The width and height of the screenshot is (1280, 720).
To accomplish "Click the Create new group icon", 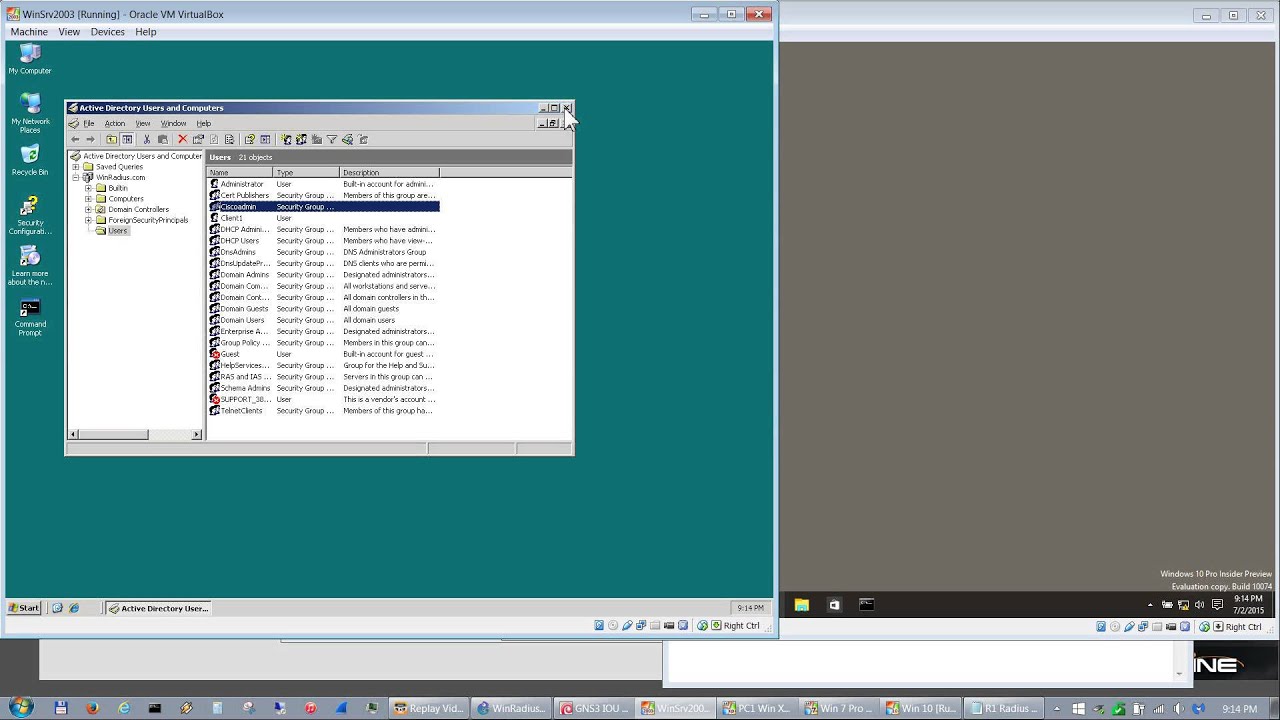I will (x=301, y=139).
